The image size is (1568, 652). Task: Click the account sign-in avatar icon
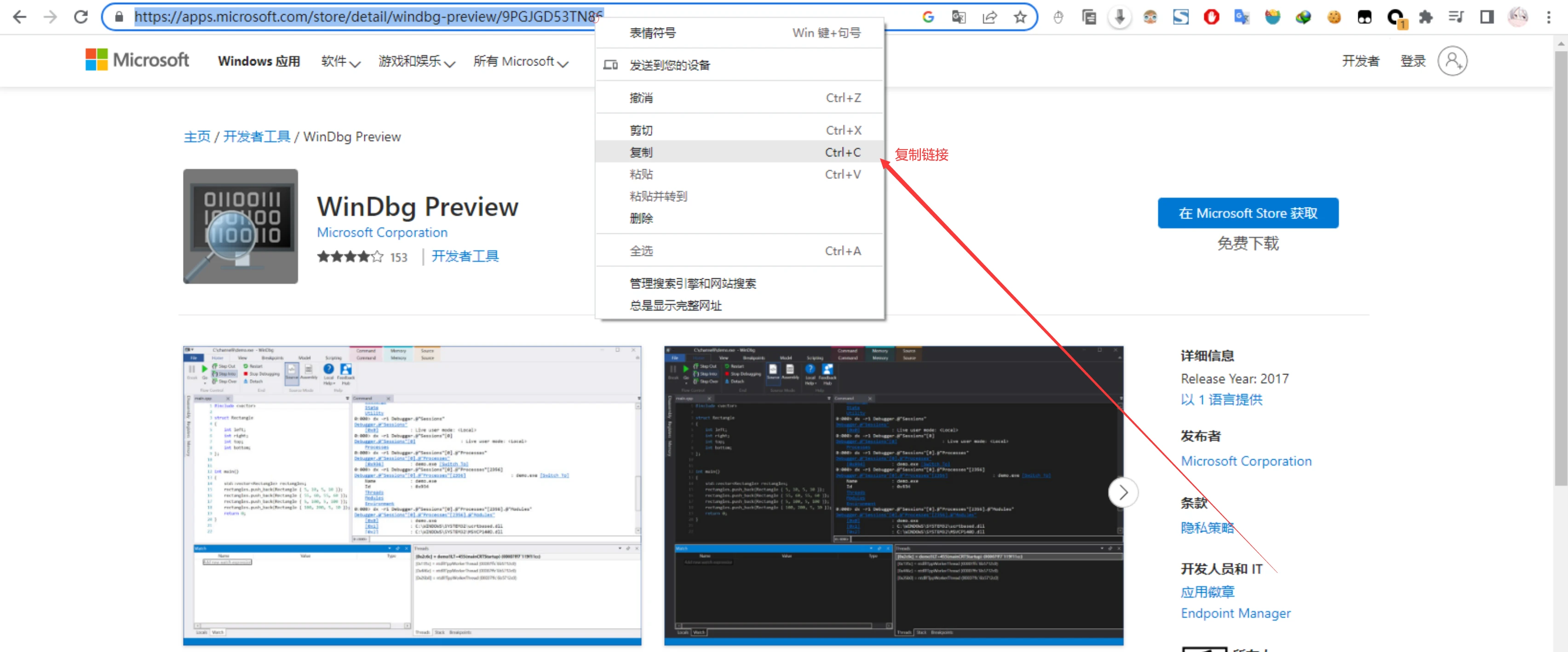(x=1453, y=61)
